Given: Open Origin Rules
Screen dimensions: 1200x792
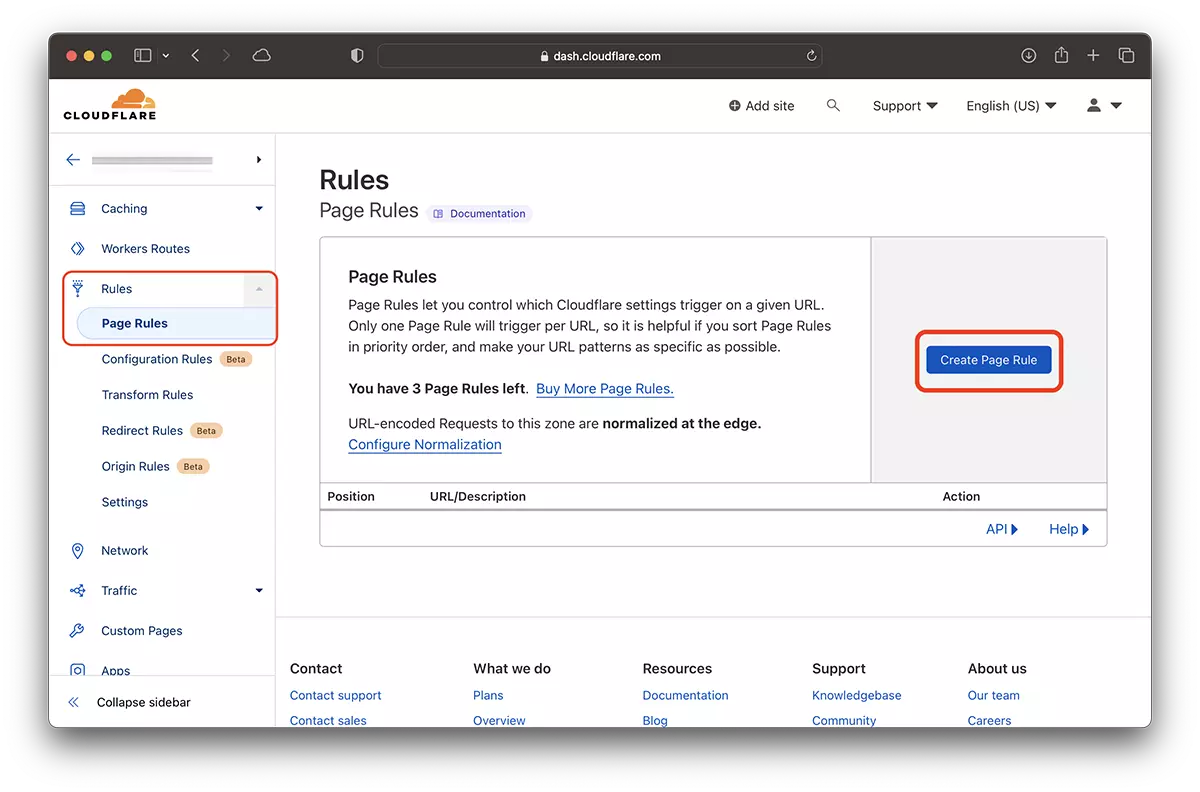Looking at the screenshot, I should click(x=136, y=467).
